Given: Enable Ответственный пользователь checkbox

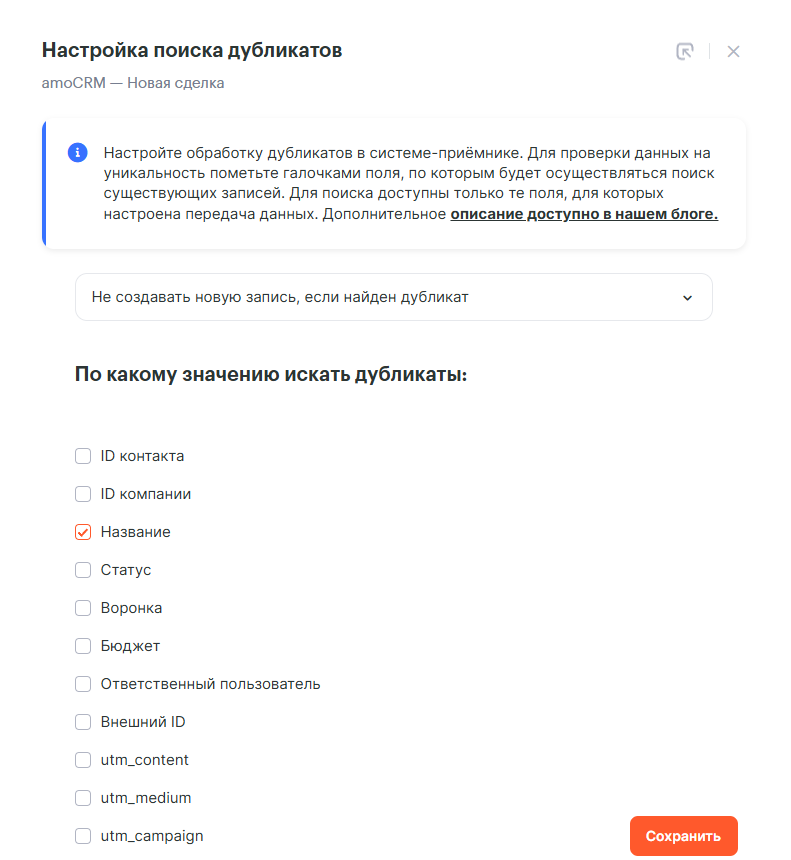Looking at the screenshot, I should tap(83, 684).
